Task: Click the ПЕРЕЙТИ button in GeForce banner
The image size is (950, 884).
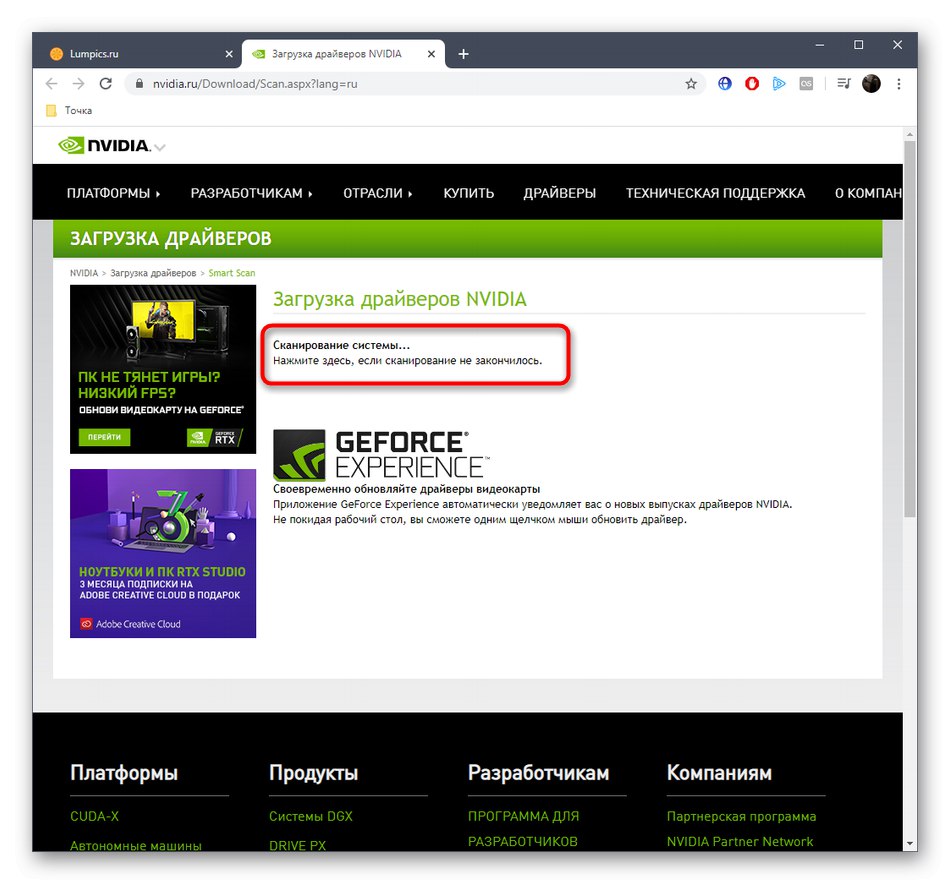Action: point(104,437)
